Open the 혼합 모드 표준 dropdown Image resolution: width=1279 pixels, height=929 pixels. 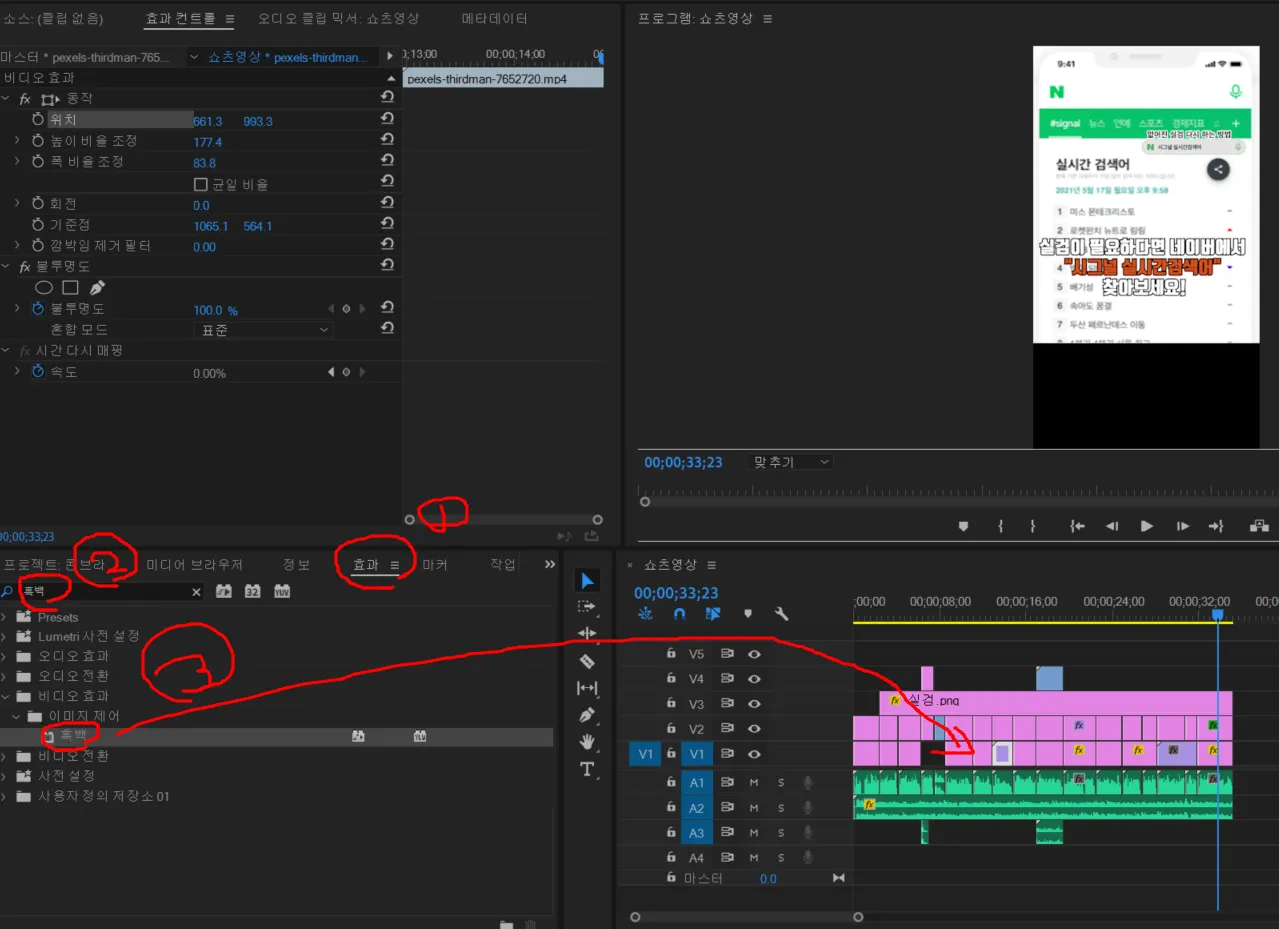coord(263,329)
